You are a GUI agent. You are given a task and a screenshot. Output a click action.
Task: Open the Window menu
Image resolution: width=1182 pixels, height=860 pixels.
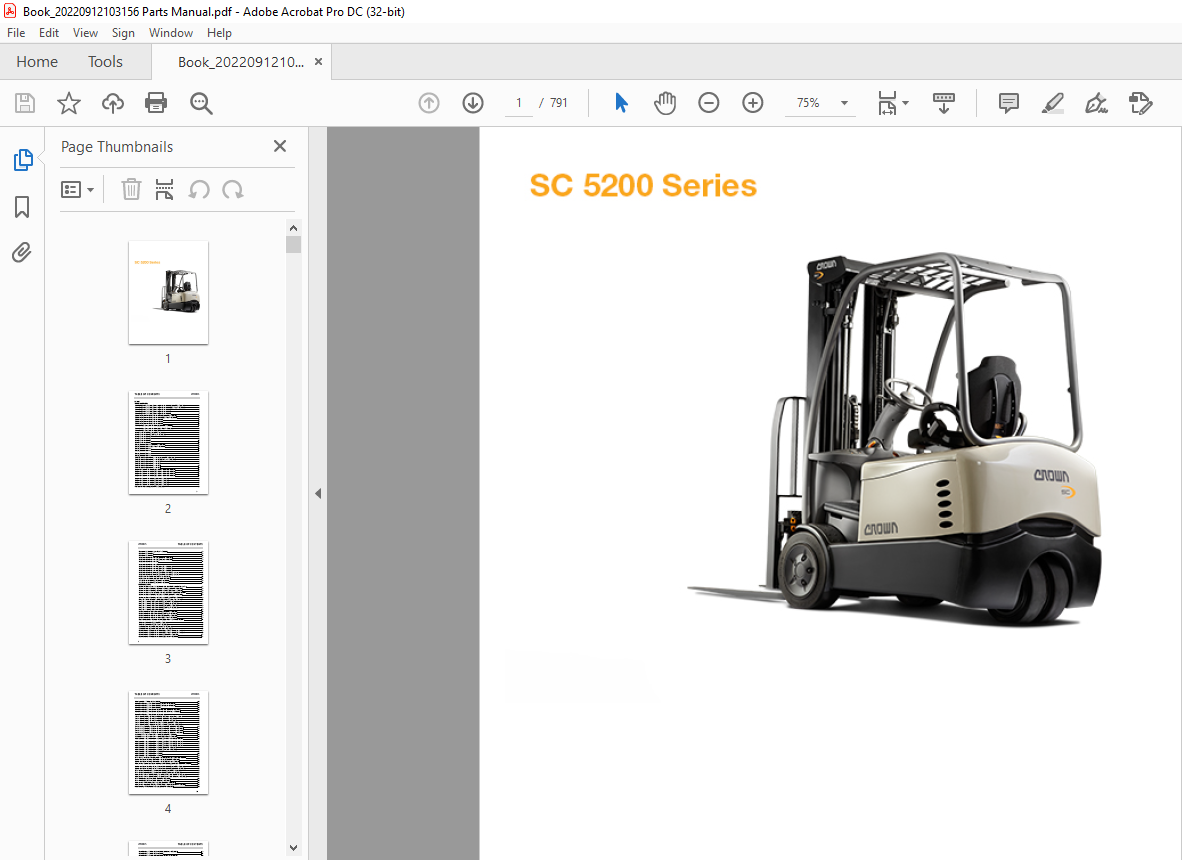coord(170,33)
